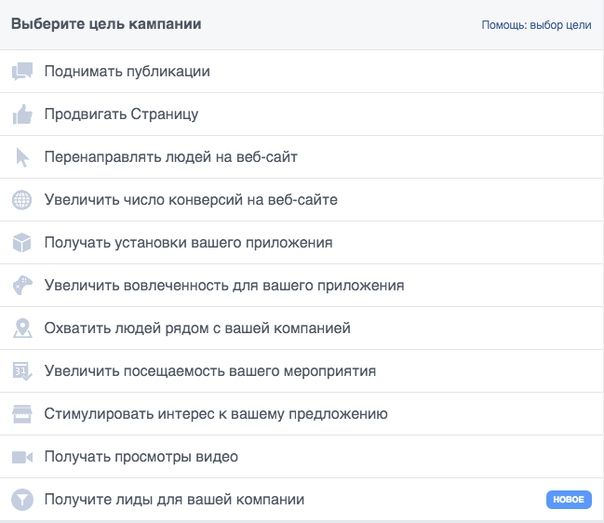Select "Получать установки вашего приложения" option

[302, 243]
